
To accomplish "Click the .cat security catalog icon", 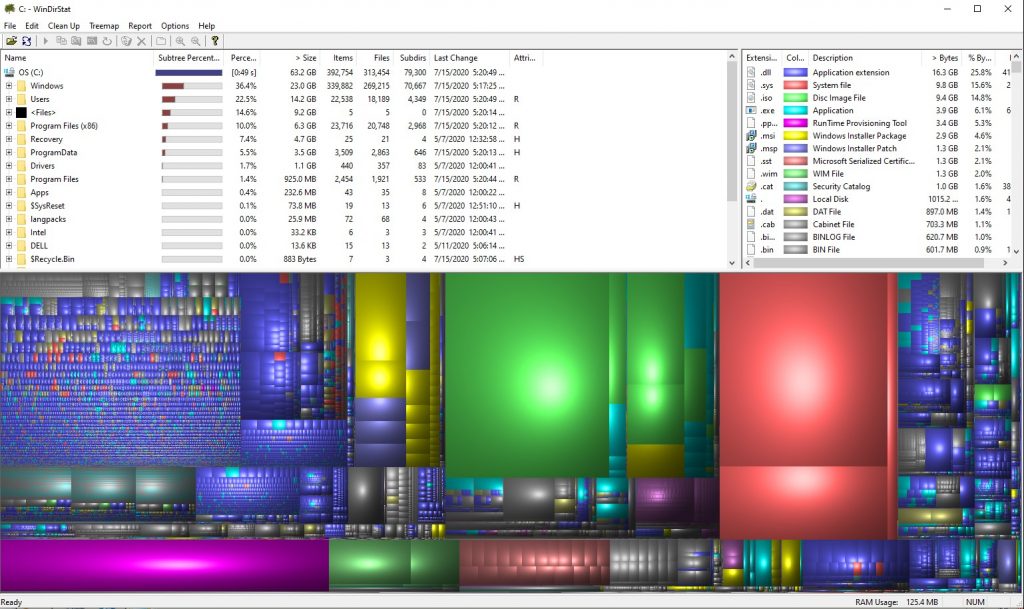I will tap(751, 186).
